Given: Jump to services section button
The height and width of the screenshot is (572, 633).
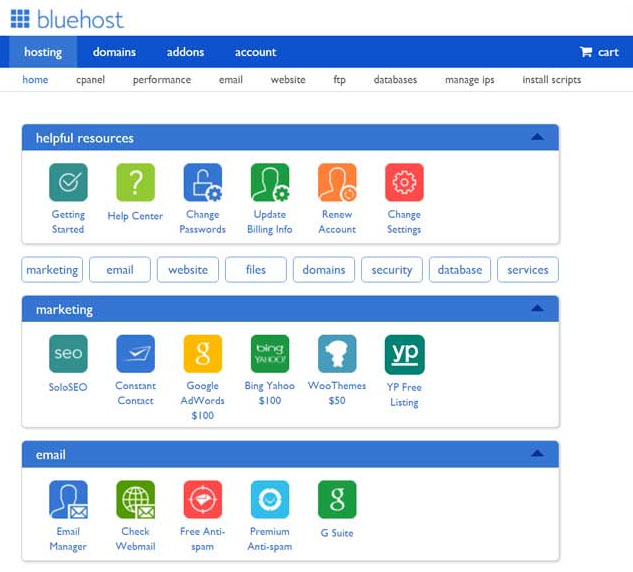Looking at the screenshot, I should [x=528, y=270].
